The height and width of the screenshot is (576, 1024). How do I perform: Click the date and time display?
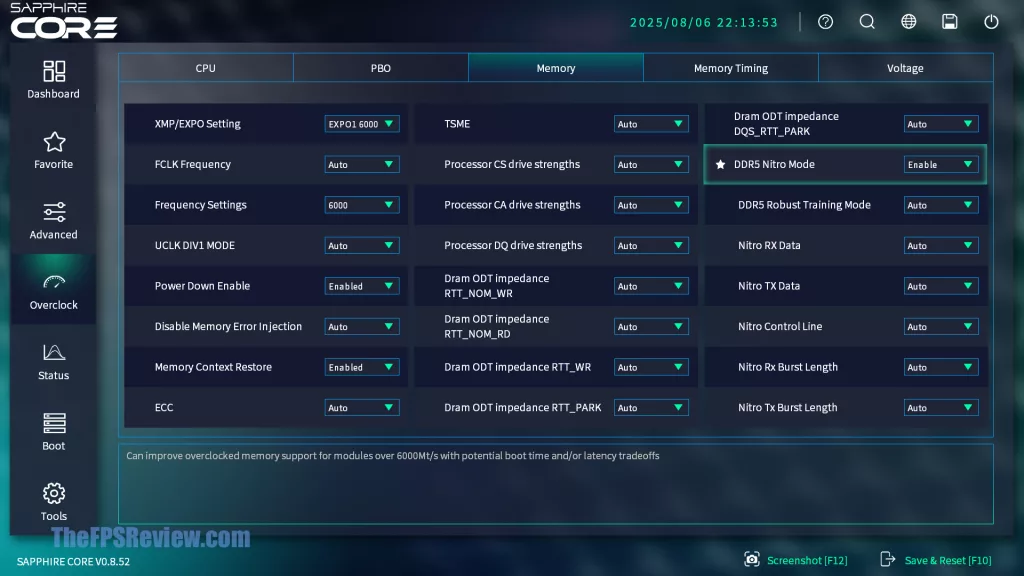(x=704, y=22)
